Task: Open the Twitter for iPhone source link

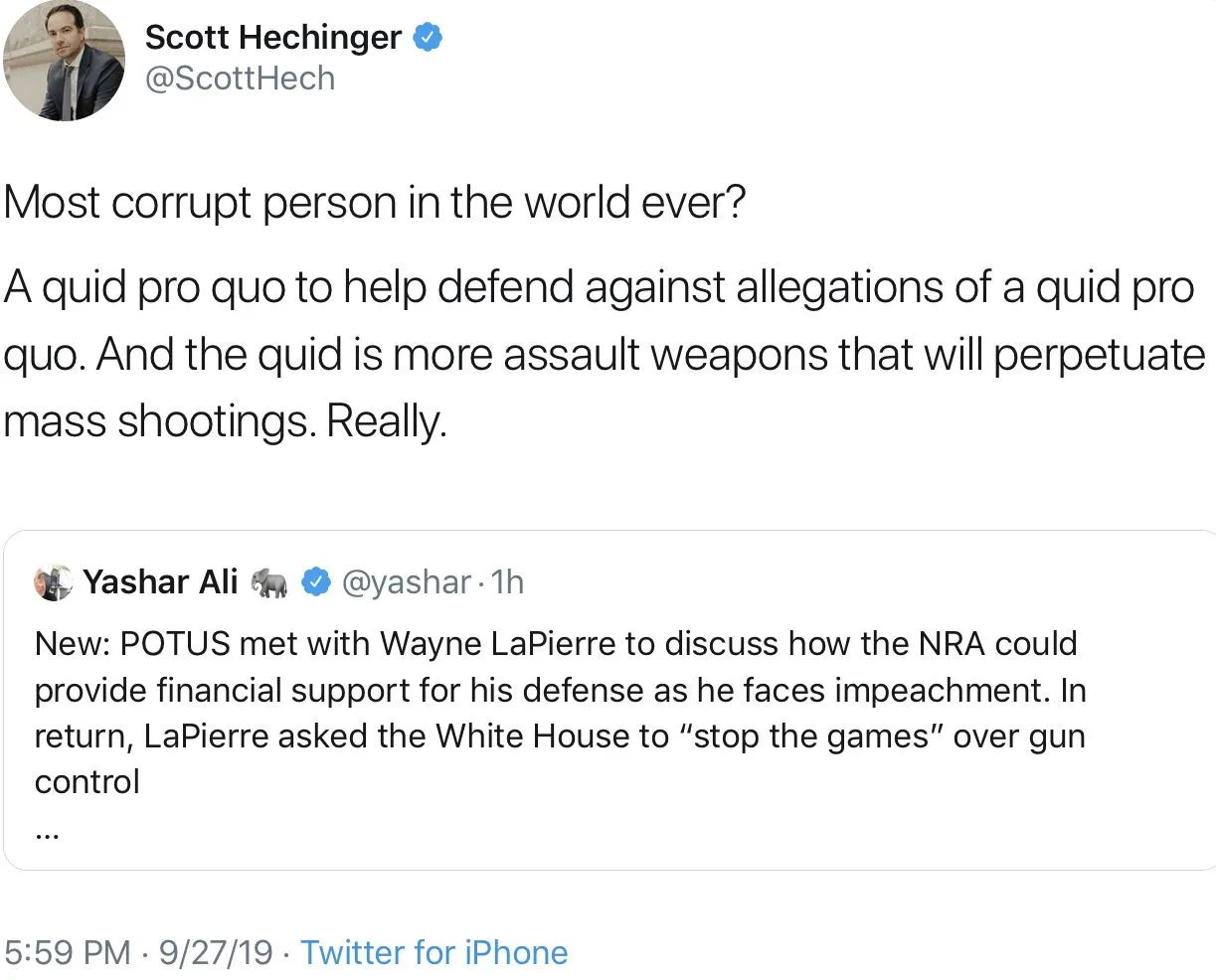Action: (434, 952)
